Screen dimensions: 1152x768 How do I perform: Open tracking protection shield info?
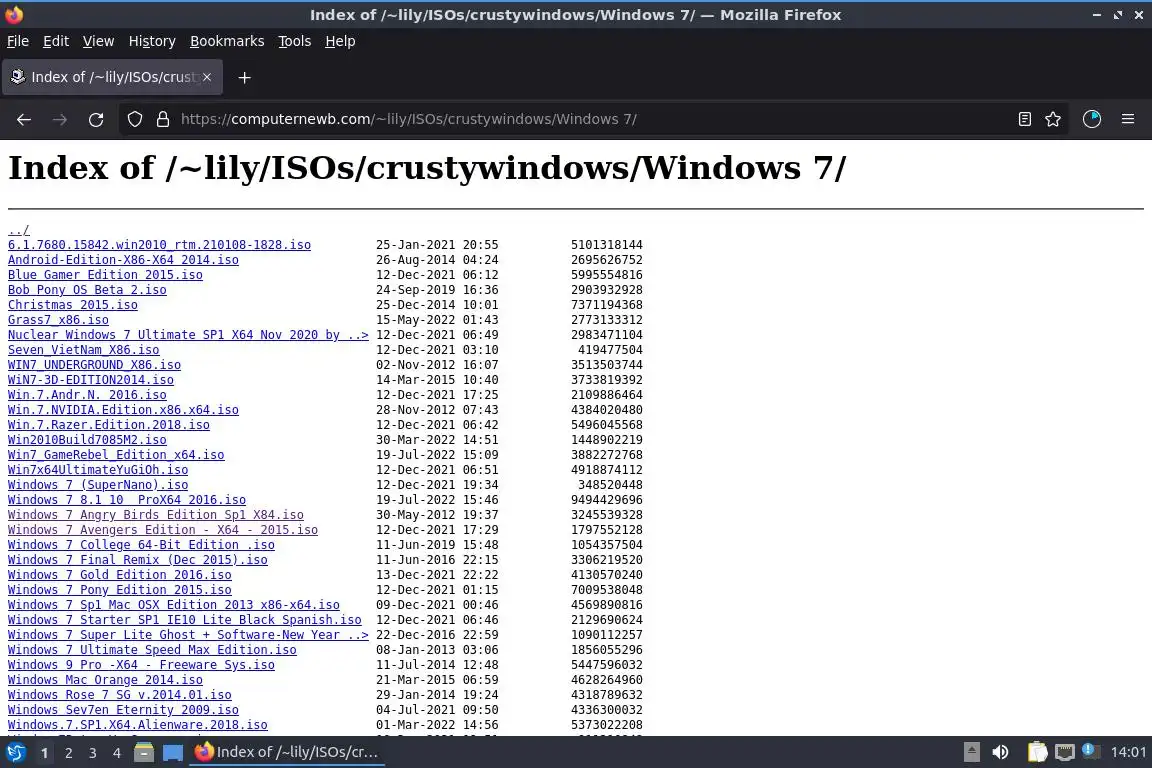(x=134, y=119)
